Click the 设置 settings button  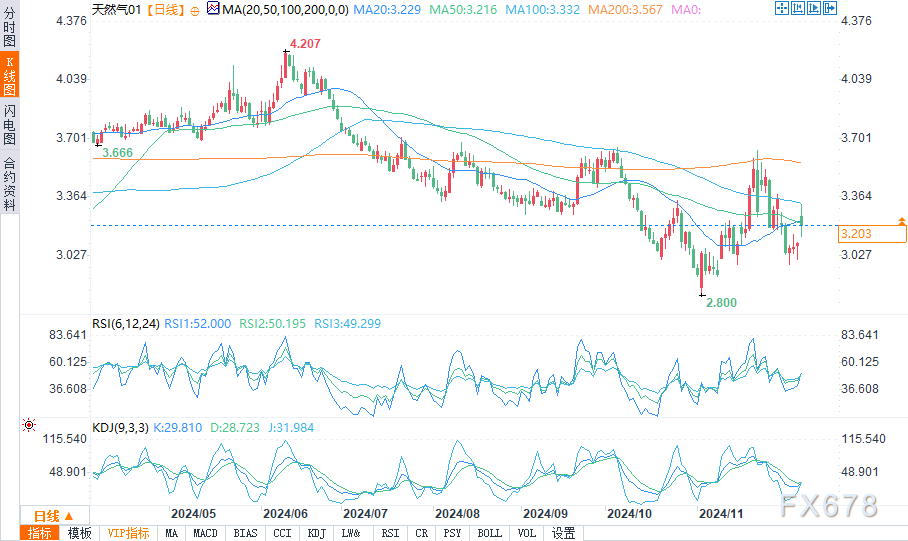[x=563, y=533]
